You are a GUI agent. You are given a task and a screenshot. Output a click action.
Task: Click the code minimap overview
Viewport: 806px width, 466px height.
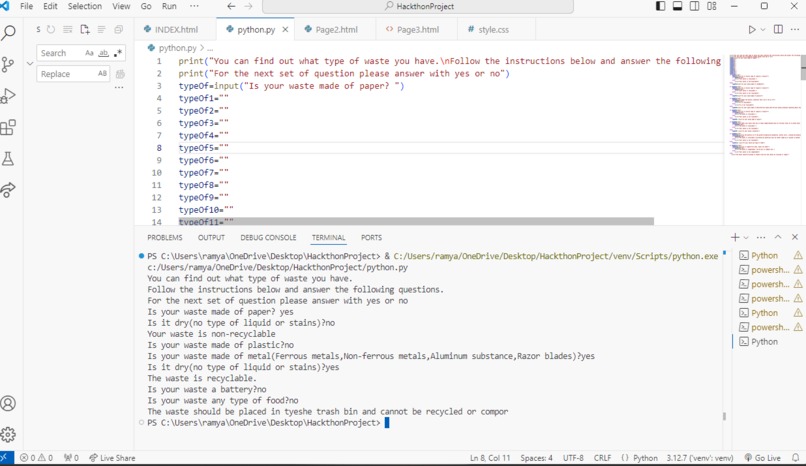coord(764,105)
